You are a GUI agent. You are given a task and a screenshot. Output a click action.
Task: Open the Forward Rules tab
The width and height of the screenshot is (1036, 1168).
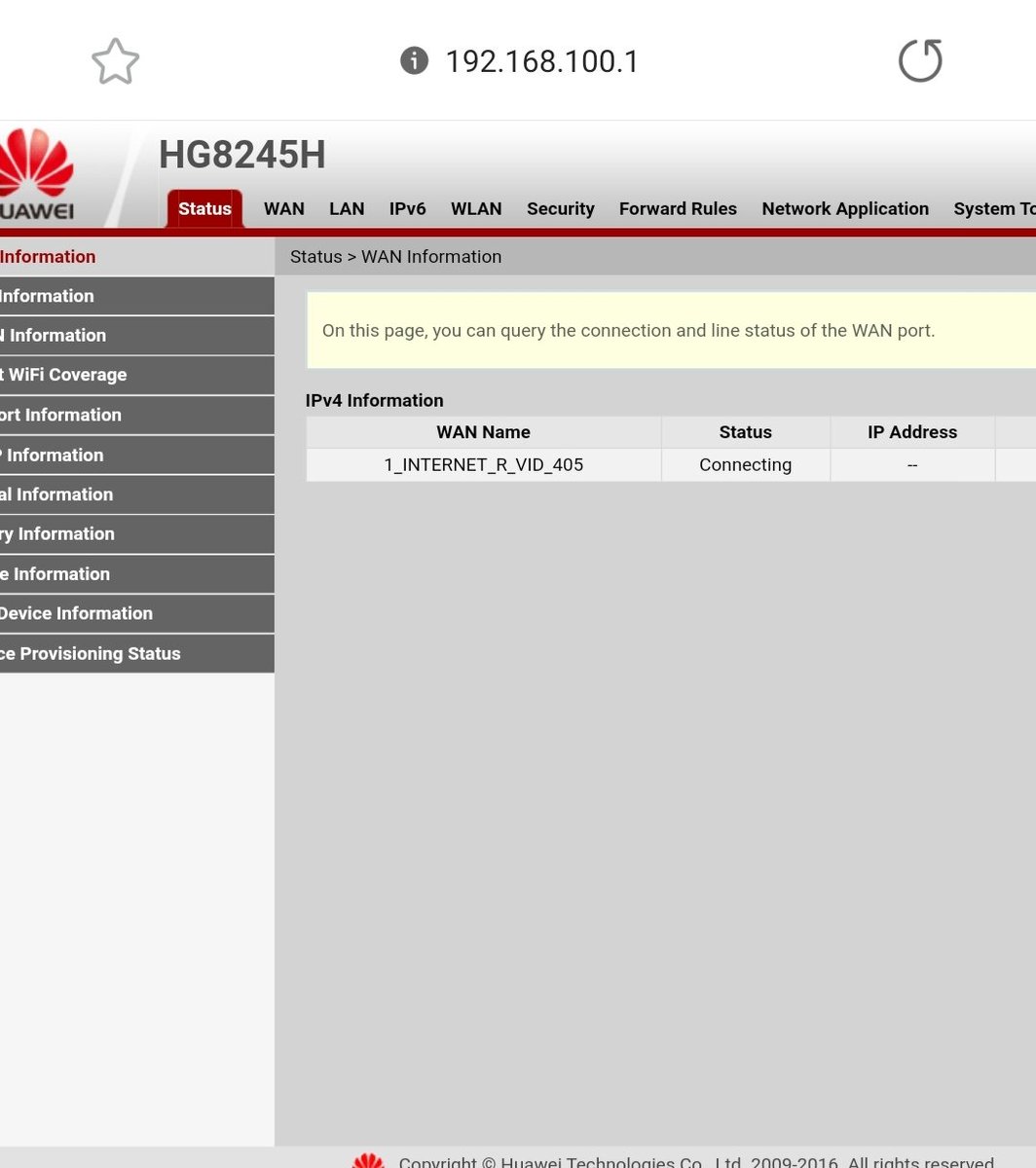(678, 208)
